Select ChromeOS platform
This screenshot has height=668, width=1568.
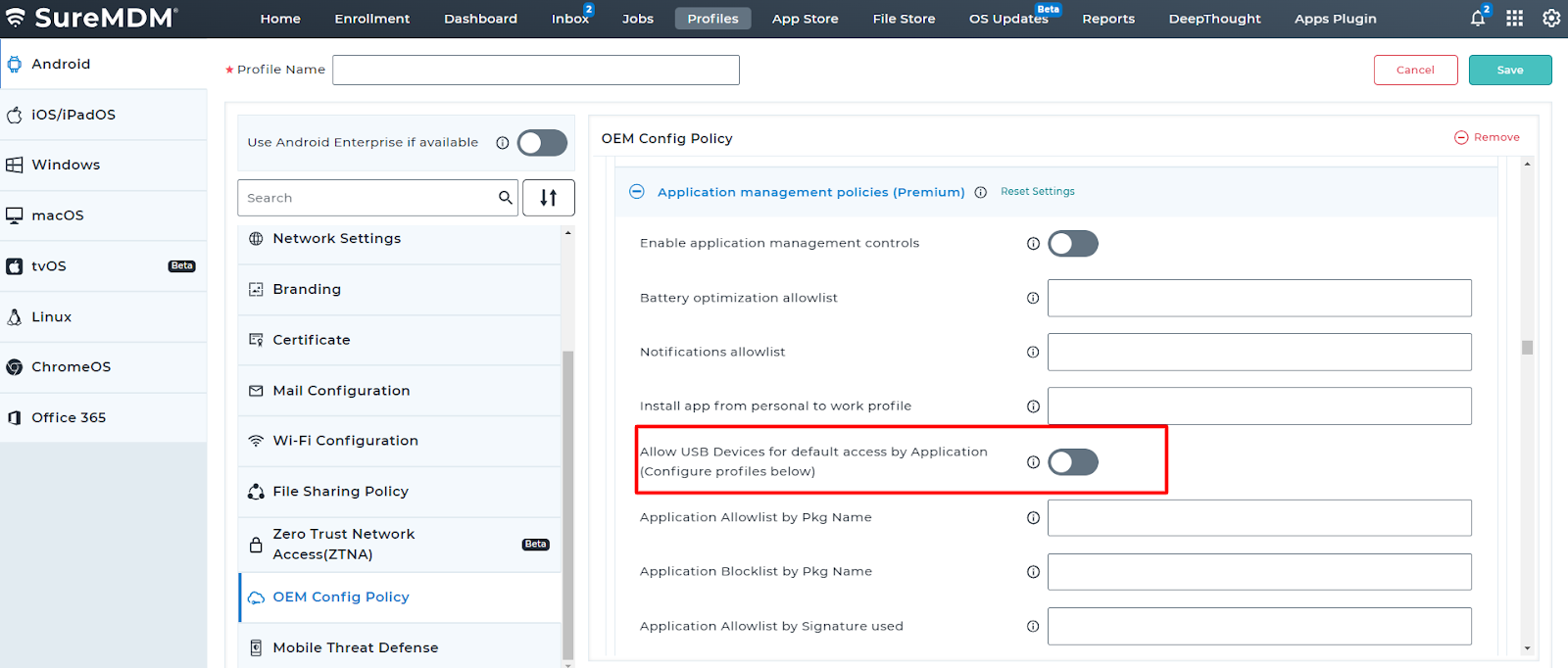click(x=103, y=367)
